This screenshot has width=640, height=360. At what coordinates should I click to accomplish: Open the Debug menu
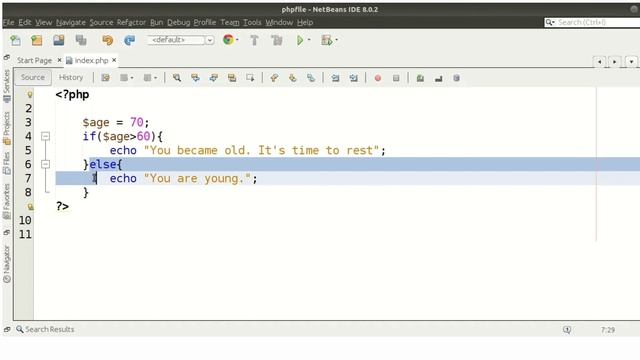178,22
